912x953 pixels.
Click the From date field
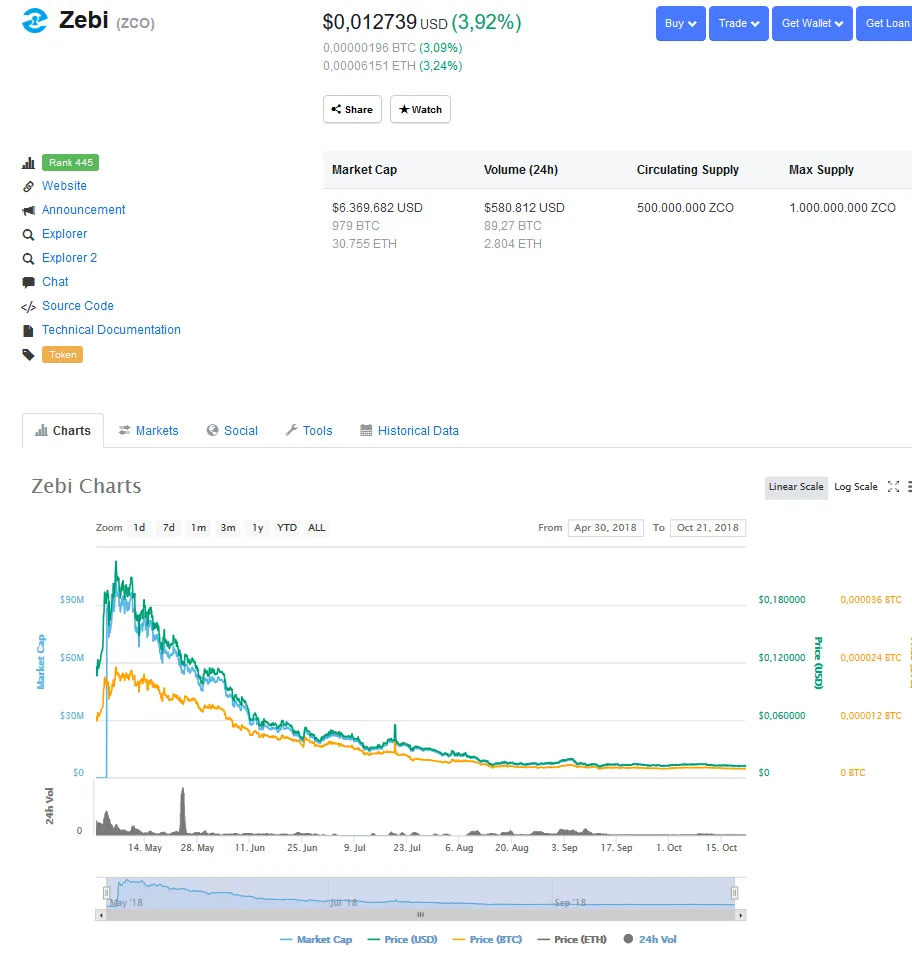point(606,528)
